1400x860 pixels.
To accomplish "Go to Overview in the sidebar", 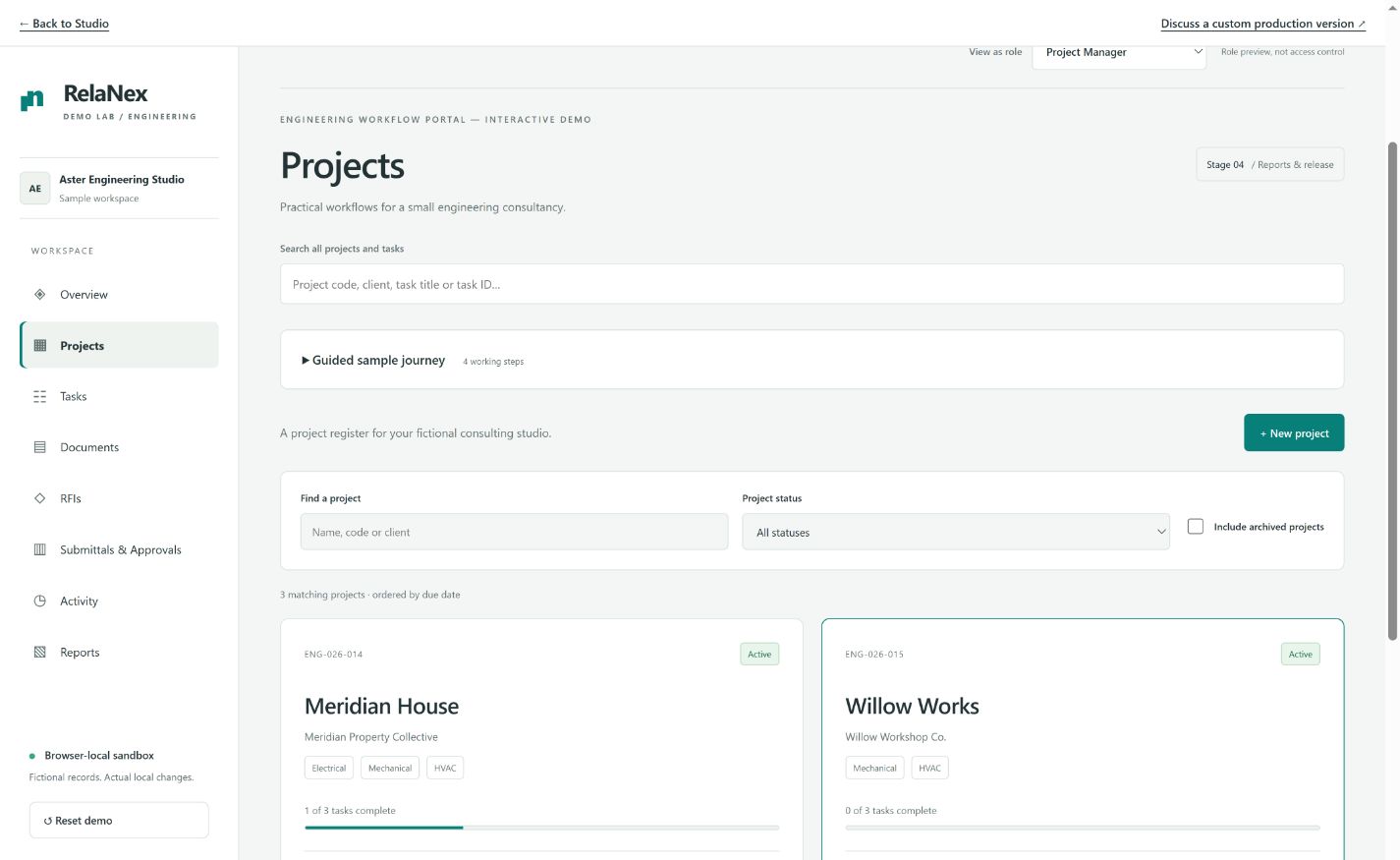I will coord(119,295).
